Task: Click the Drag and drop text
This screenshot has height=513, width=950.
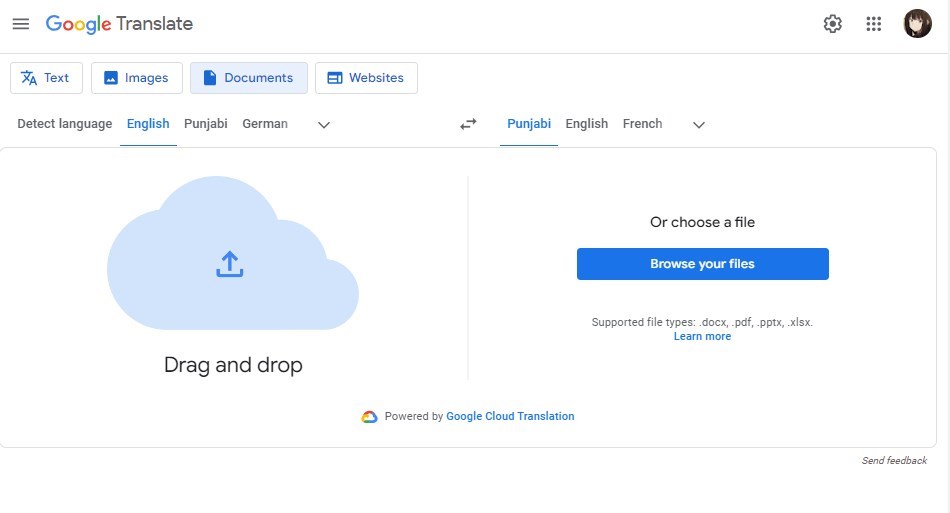Action: coord(233,365)
